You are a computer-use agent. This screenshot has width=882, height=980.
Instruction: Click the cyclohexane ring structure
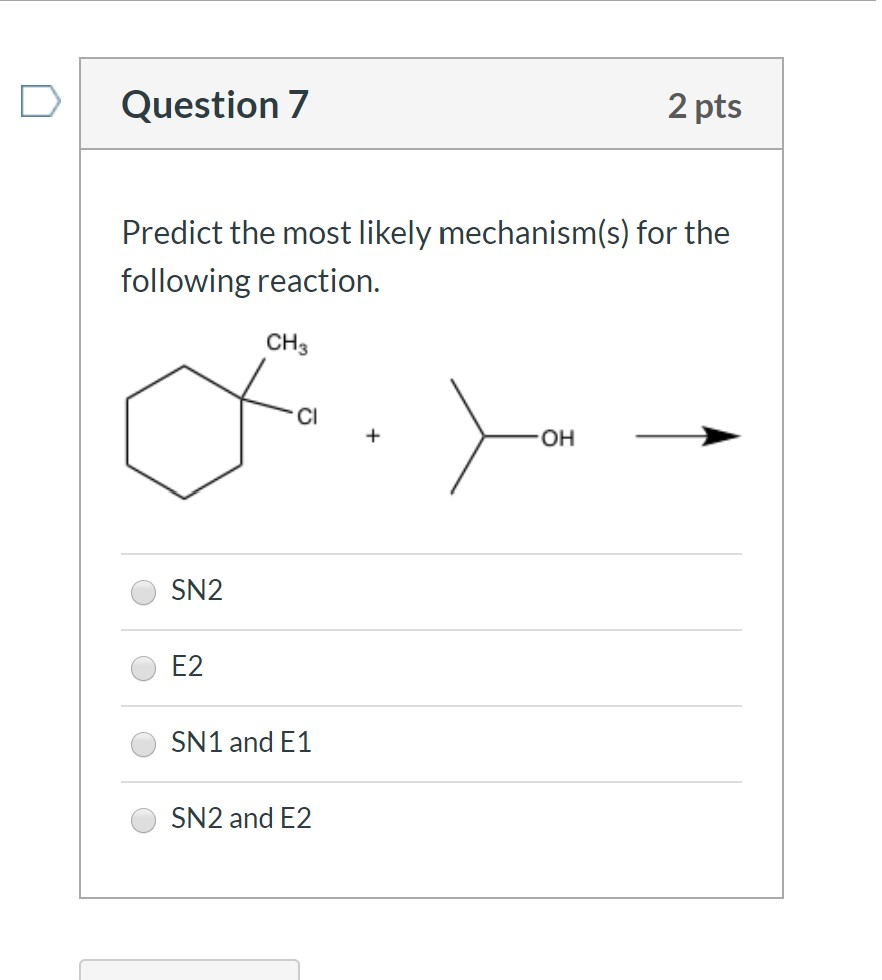pyautogui.click(x=185, y=432)
